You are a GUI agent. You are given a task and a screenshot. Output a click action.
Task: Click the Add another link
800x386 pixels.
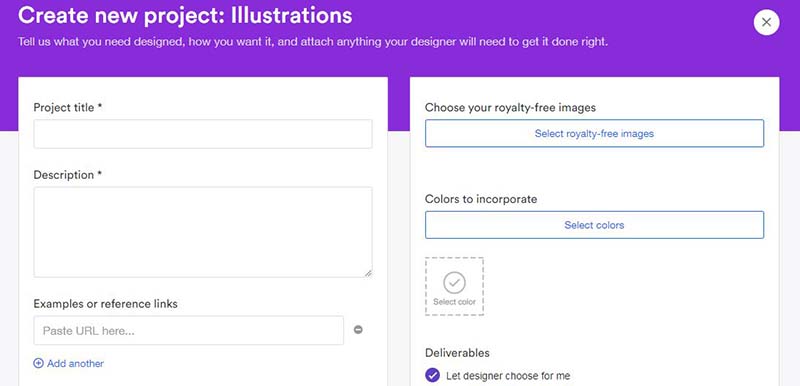pyautogui.click(x=68, y=364)
